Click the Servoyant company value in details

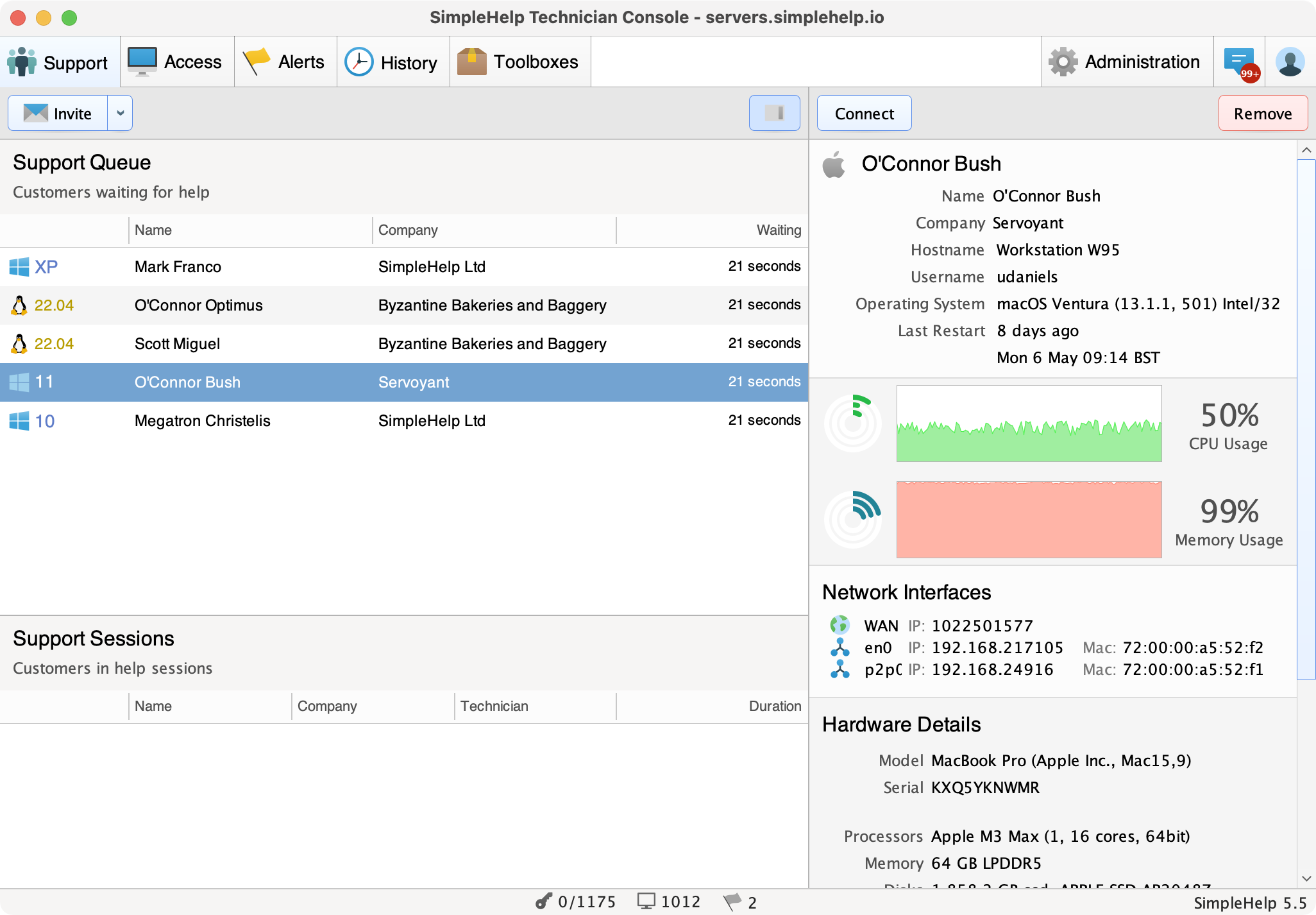pyautogui.click(x=1028, y=223)
